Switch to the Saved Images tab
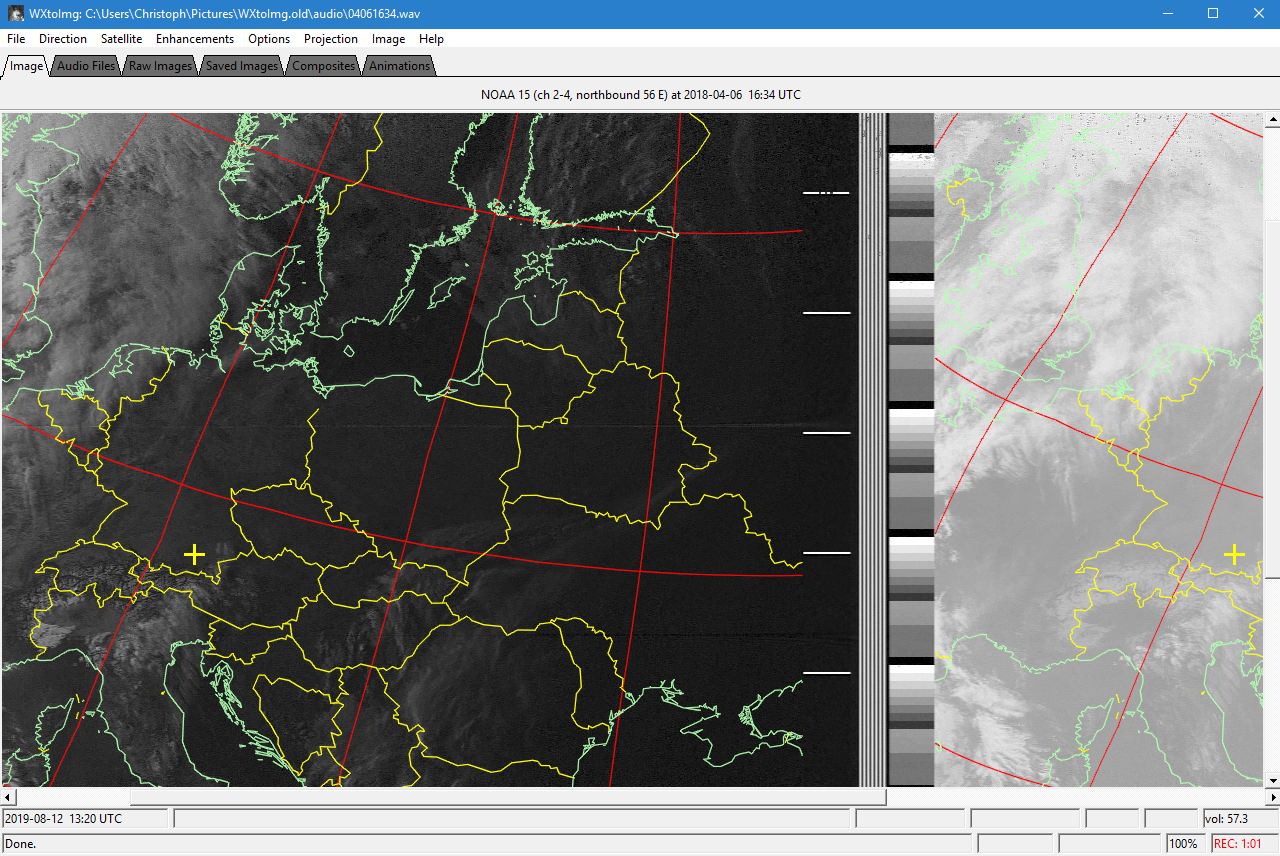 click(x=240, y=65)
